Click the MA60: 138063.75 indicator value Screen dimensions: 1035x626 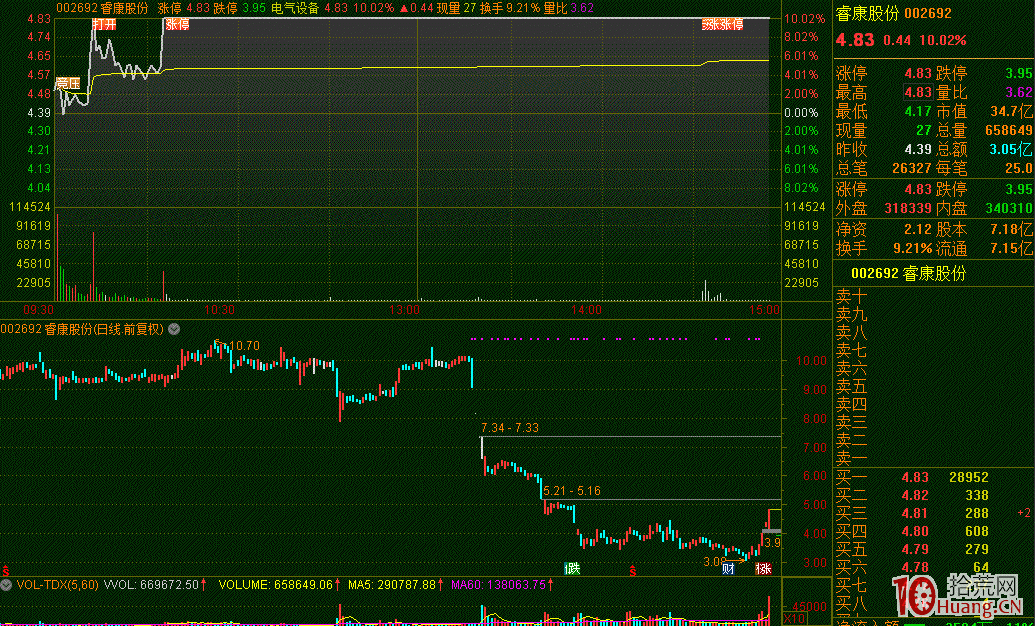500,584
